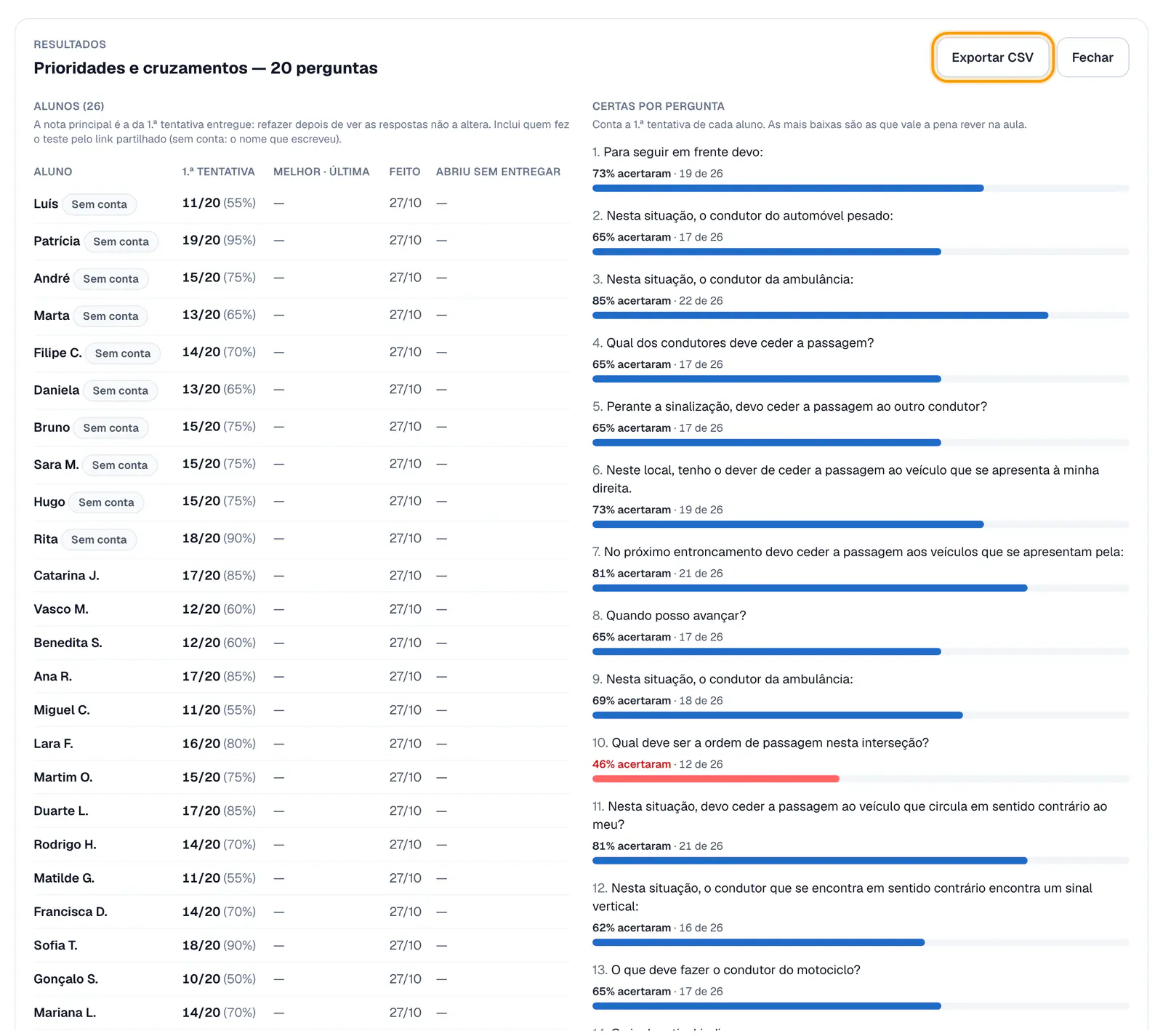Click the "62% acertaram · 16 de 26" statistic
The image size is (1163, 1036).
click(658, 928)
